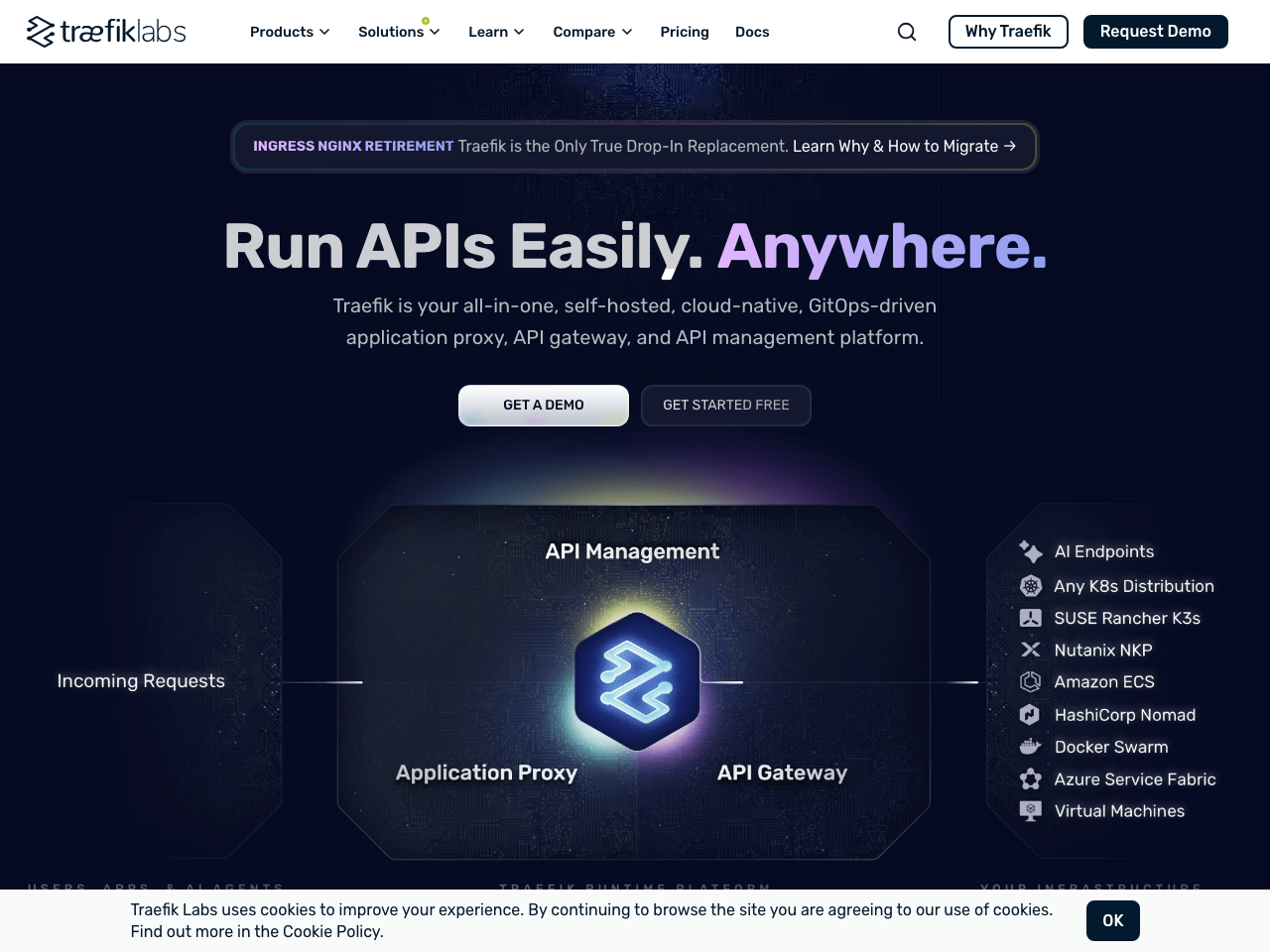The width and height of the screenshot is (1270, 952).
Task: Go to Docs from the navigation bar
Action: coord(752,31)
